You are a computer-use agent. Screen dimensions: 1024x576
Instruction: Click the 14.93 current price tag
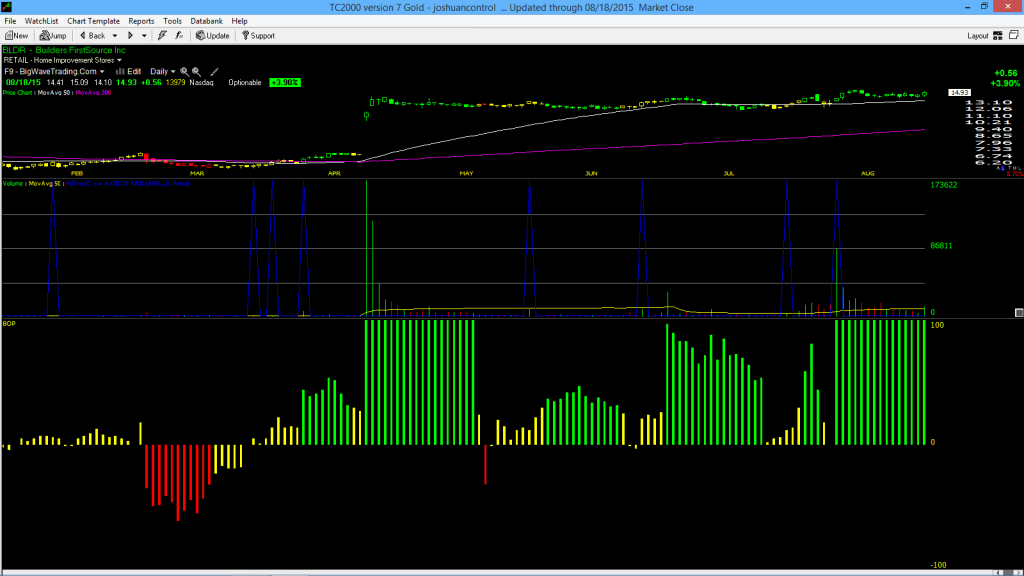coord(959,93)
